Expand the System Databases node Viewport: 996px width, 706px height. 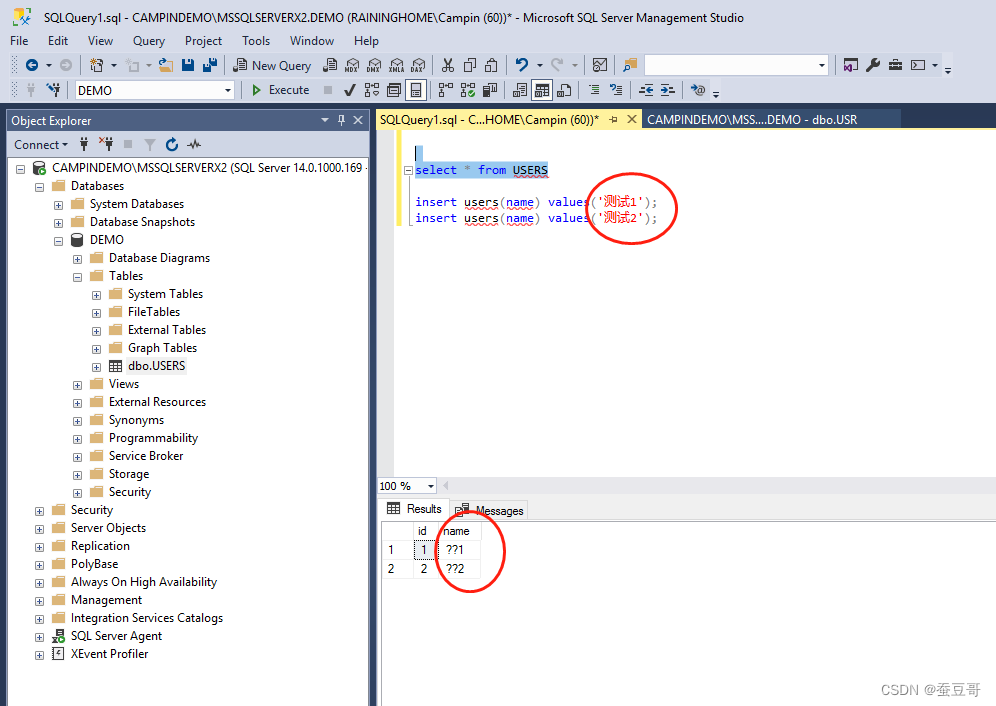click(x=58, y=205)
